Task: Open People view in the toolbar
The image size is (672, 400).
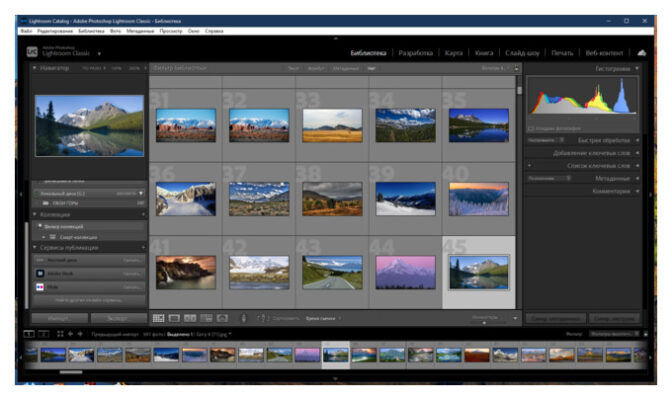Action: pos(222,318)
